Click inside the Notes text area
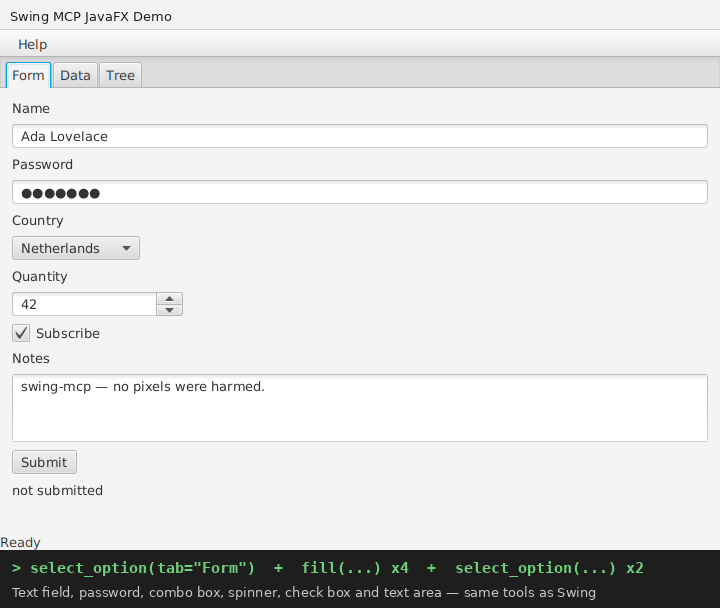Image resolution: width=720 pixels, height=608 pixels. point(360,408)
